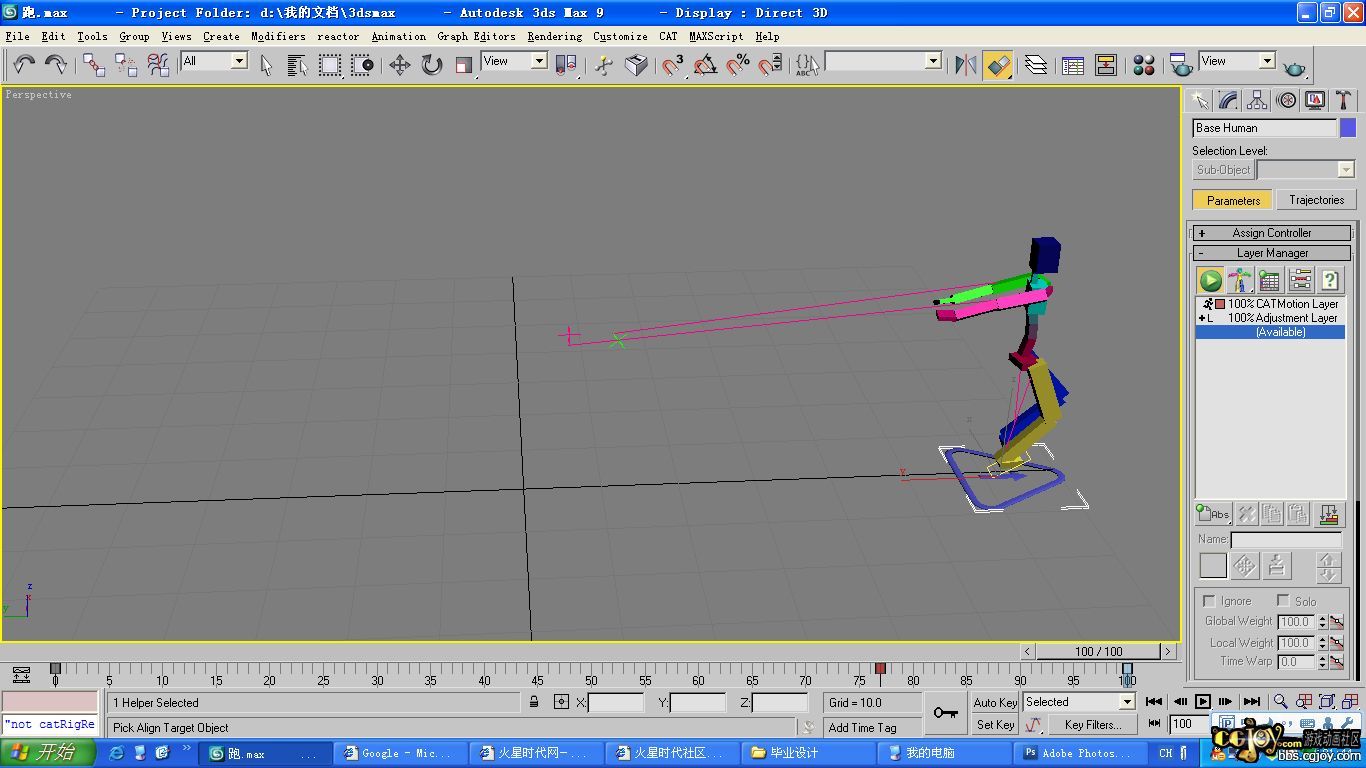Toggle the Angle Snap icon
Viewport: 1366px width, 768px height.
click(x=705, y=65)
